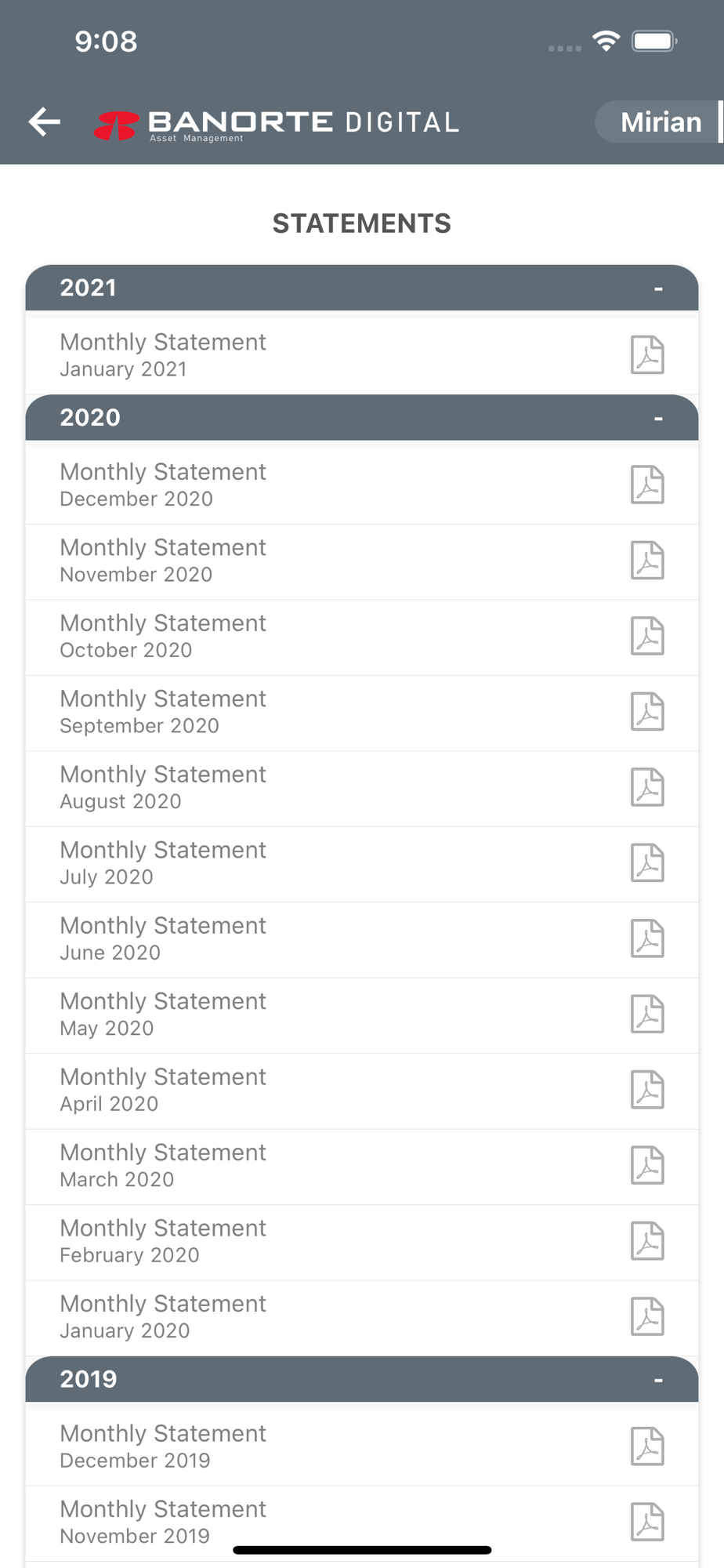The height and width of the screenshot is (1568, 724).
Task: Select Monthly Statement September 2020 row
Action: pos(313,712)
